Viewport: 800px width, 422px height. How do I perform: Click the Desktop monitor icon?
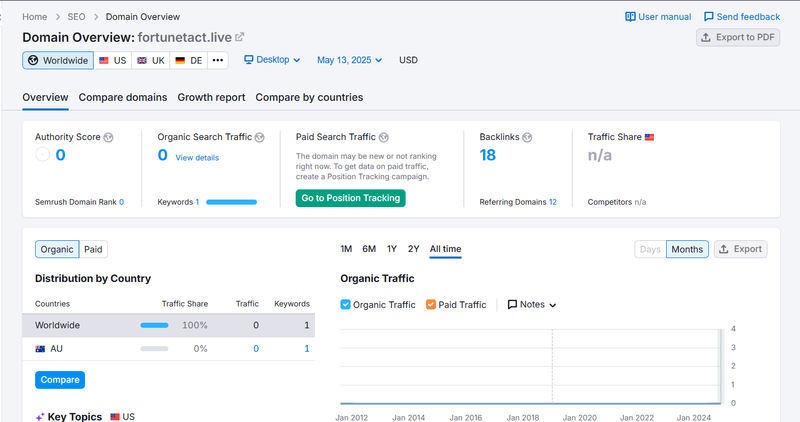(248, 60)
